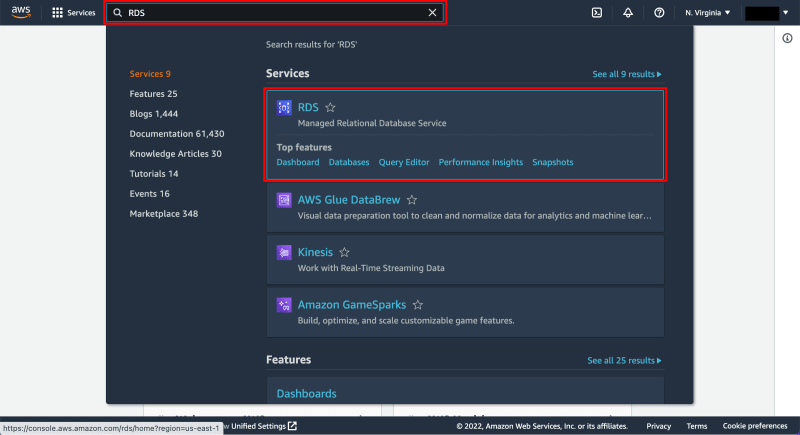Click See all 25 results link
800x435 pixels.
coord(624,361)
